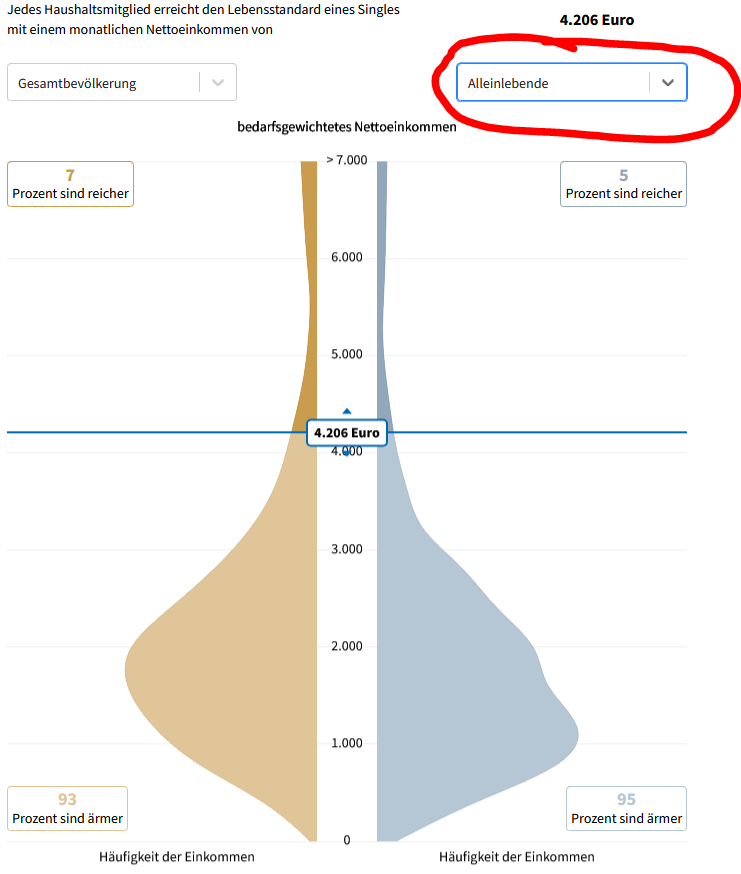
Task: Click the left 'Häufigkeit der Einkommen' label
Action: (x=177, y=857)
